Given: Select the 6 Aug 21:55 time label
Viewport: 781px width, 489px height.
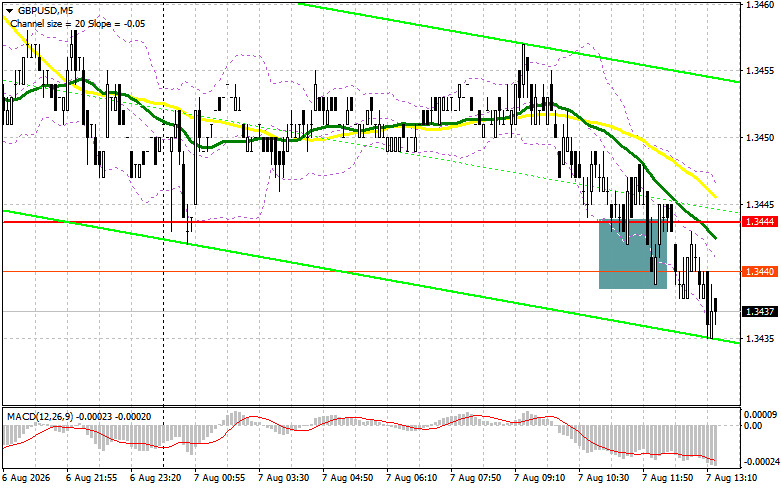Looking at the screenshot, I should click(x=92, y=478).
